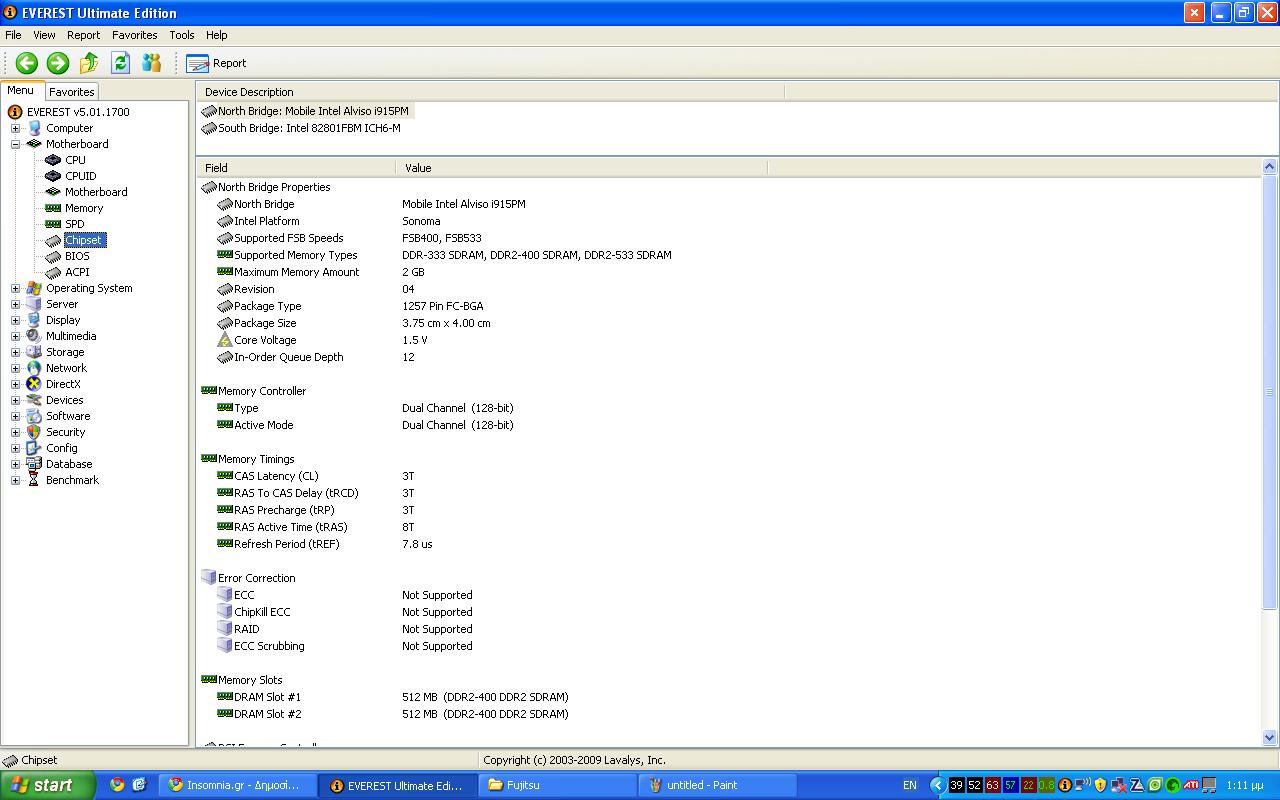Switch to Insomnia.gr Chrome taskbar window
Image resolution: width=1280 pixels, height=800 pixels.
tap(238, 785)
